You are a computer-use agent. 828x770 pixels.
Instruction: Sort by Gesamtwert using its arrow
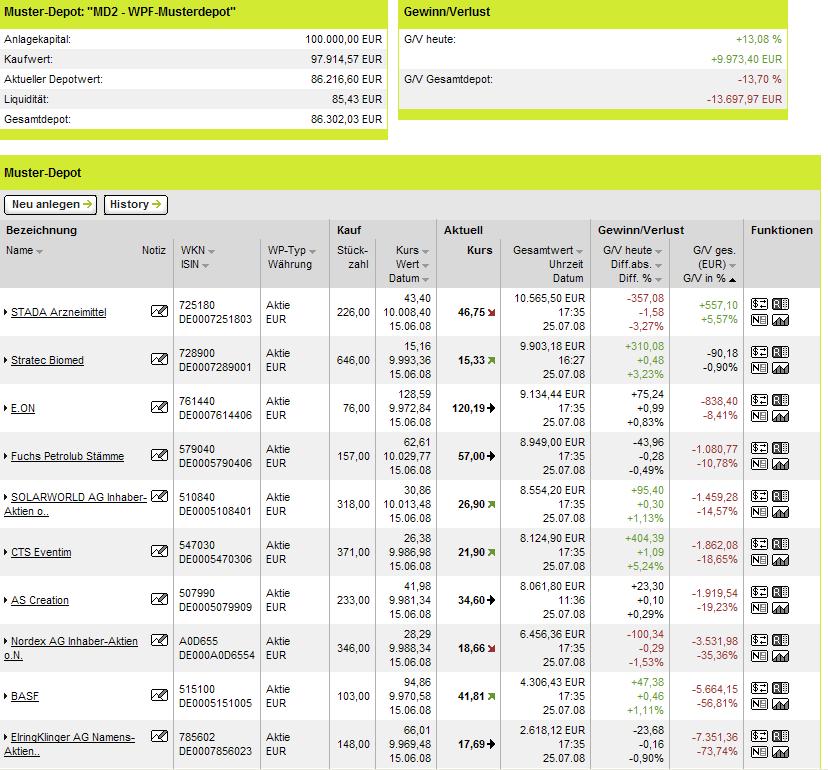coord(579,251)
